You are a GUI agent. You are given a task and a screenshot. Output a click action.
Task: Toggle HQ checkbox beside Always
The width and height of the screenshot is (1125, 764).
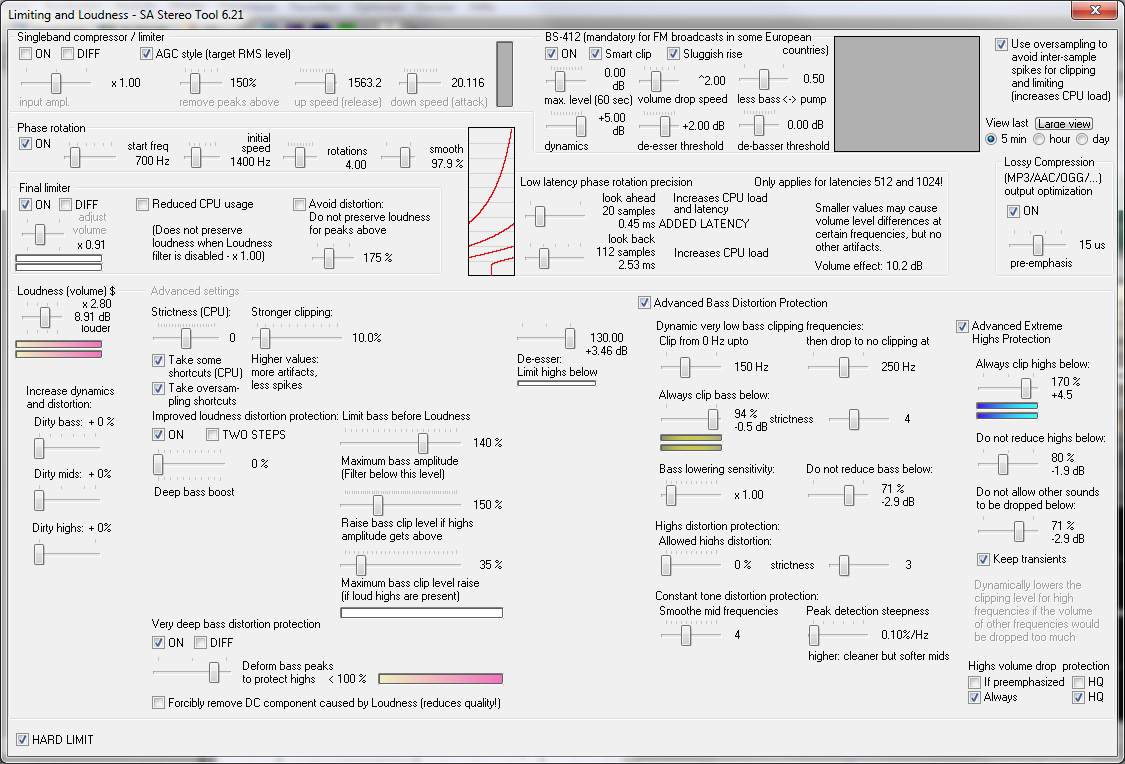pyautogui.click(x=1078, y=697)
